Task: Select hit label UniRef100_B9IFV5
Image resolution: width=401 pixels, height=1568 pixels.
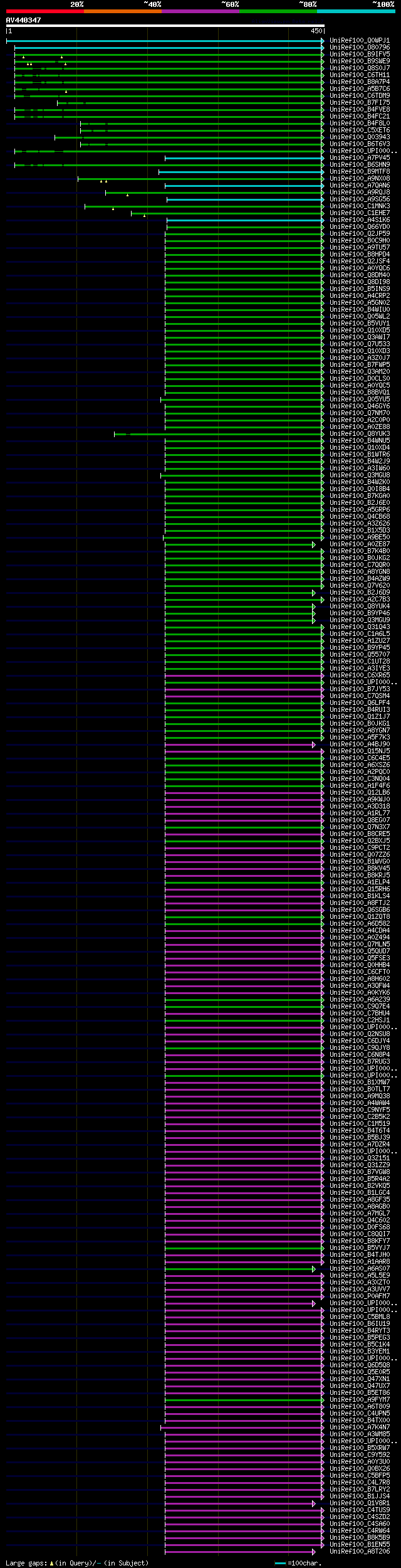Action: coord(360,55)
